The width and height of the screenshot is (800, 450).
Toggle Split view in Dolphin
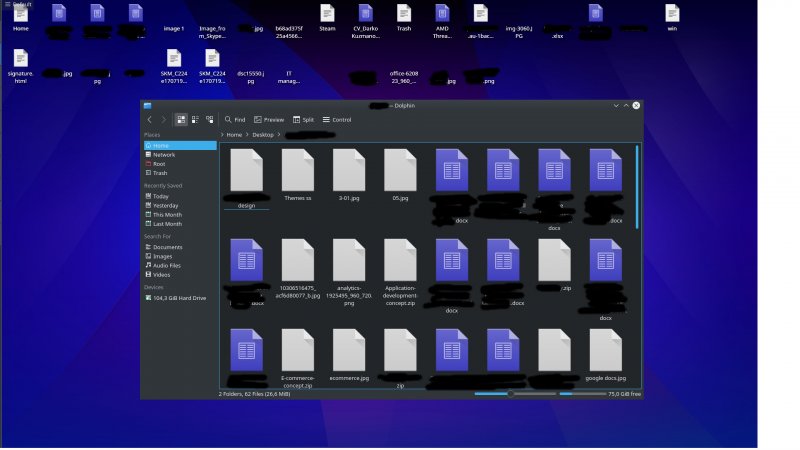303,120
